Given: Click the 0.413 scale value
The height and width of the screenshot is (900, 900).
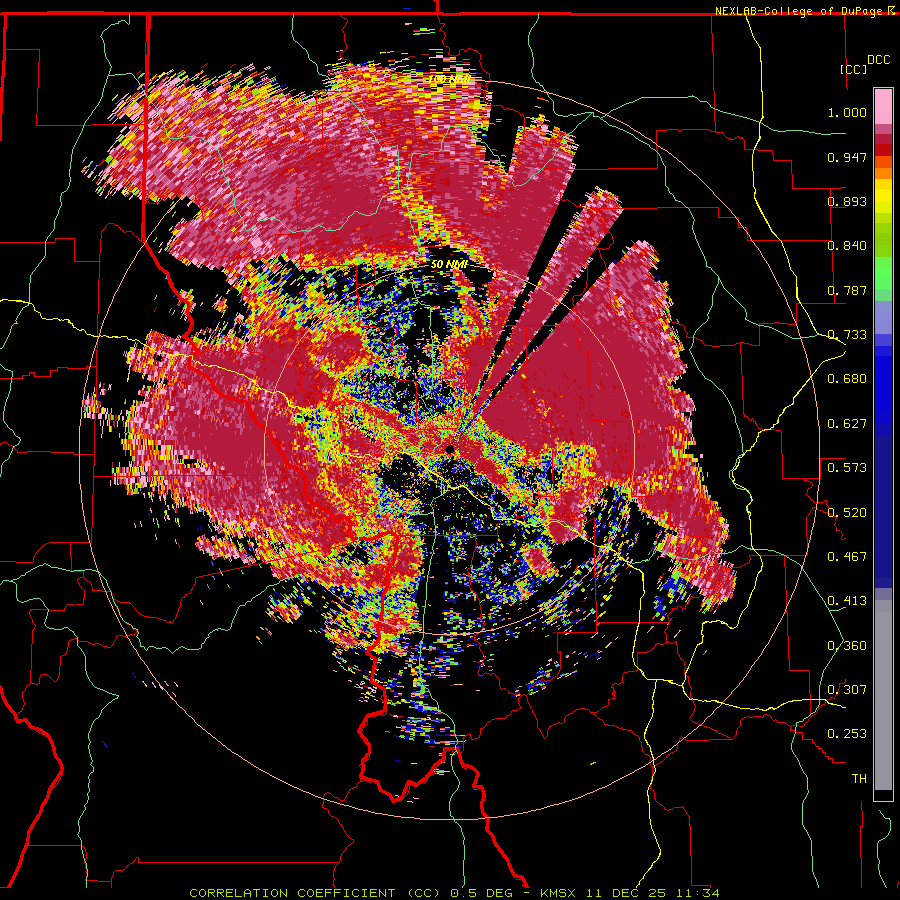Looking at the screenshot, I should [847, 601].
